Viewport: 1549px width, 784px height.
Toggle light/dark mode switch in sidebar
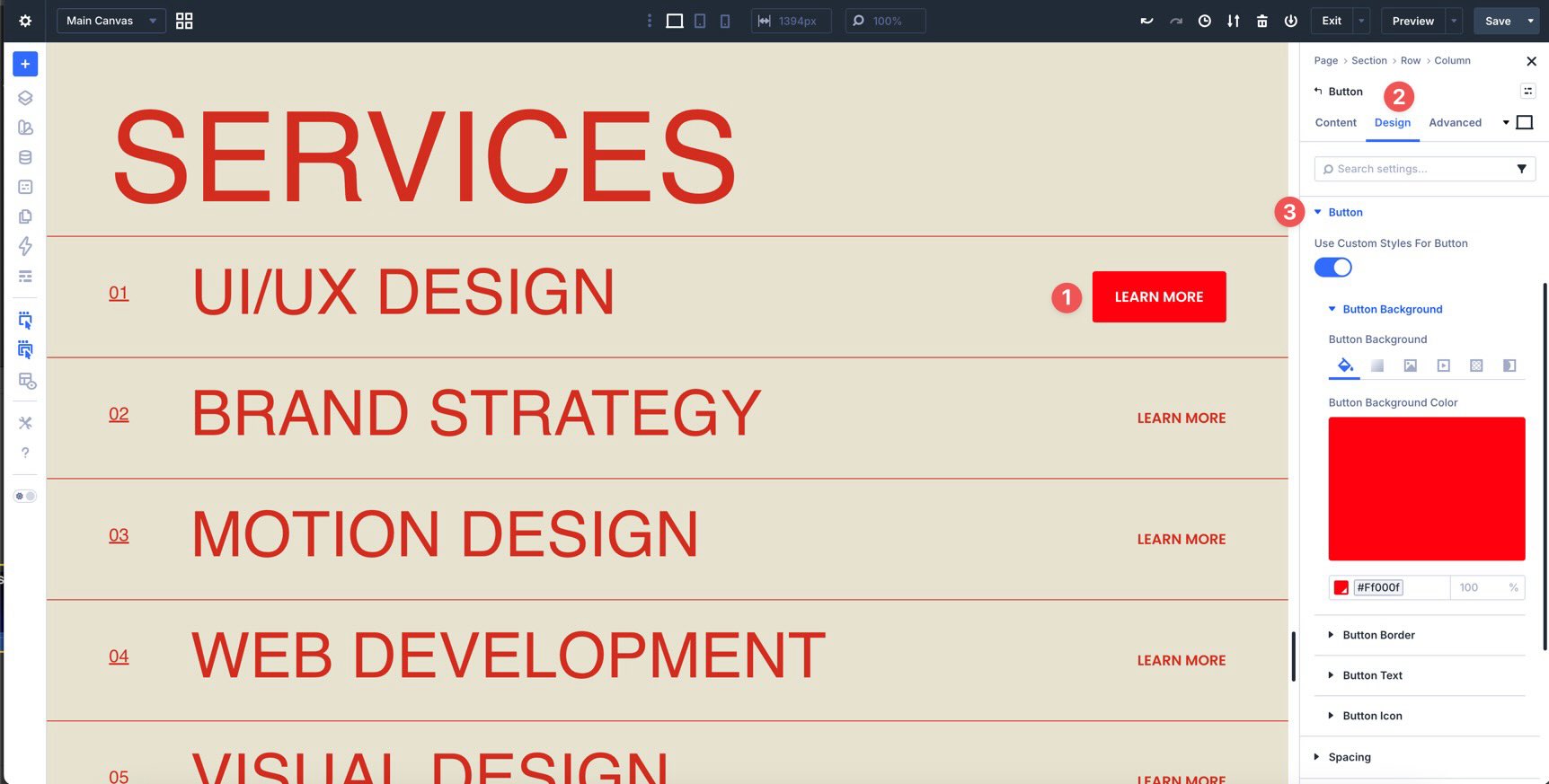tap(25, 496)
